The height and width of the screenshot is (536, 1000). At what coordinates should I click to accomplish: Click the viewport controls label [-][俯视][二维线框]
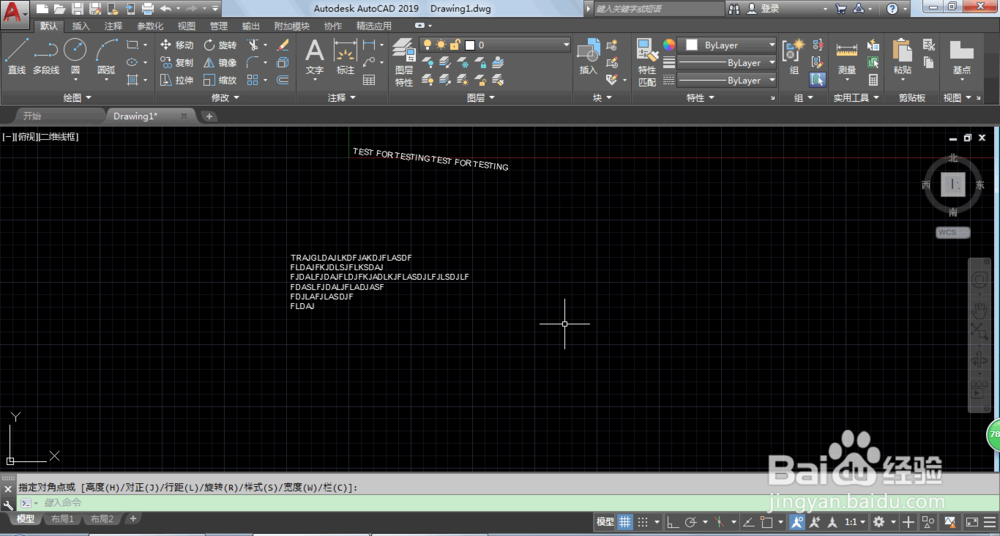[41, 137]
